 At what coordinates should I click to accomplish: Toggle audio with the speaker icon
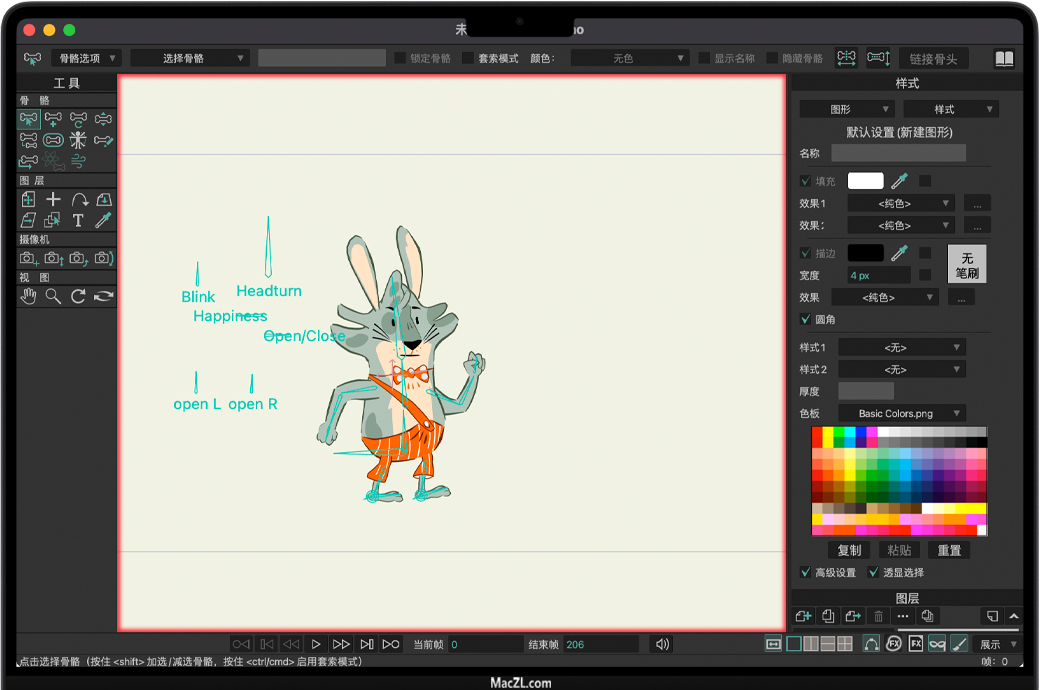[x=660, y=644]
